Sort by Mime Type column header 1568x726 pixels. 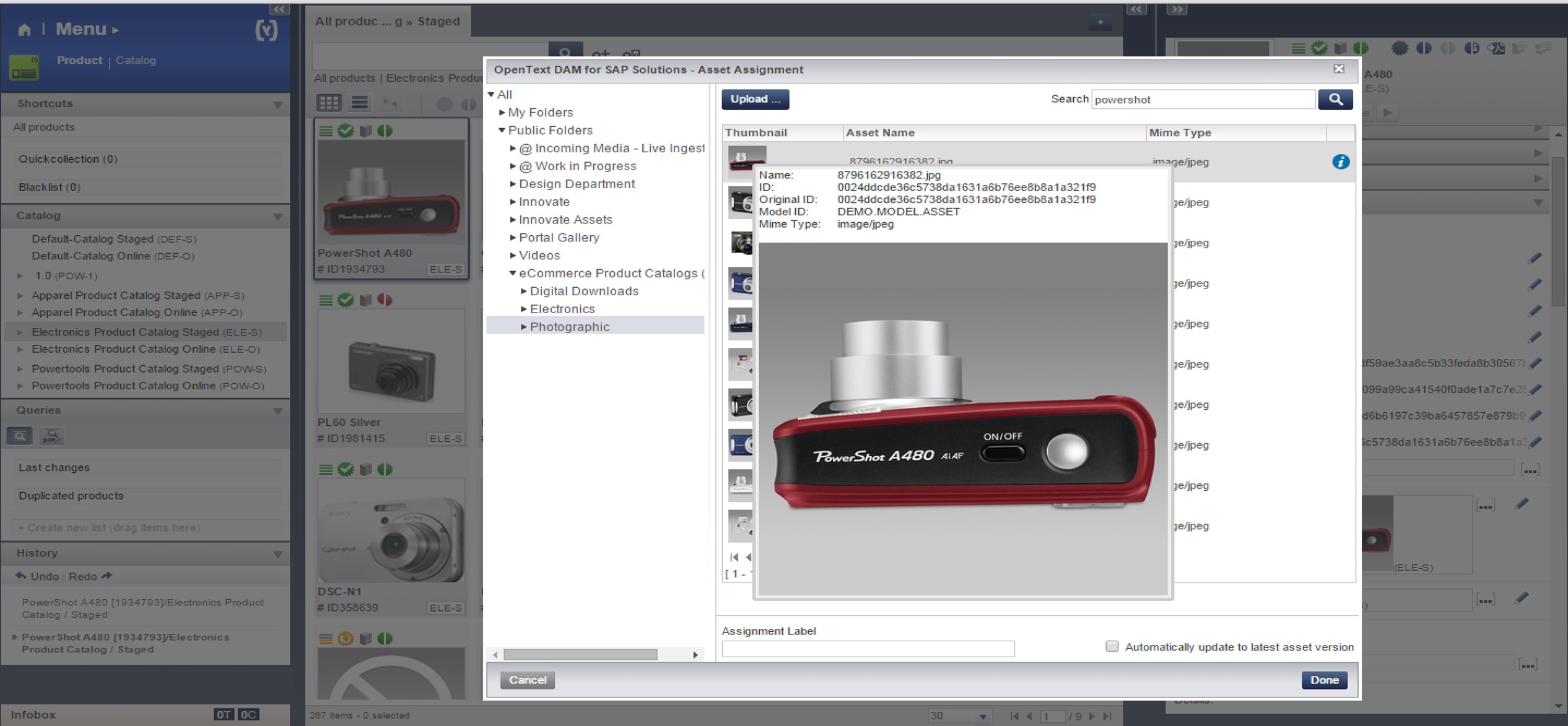pyautogui.click(x=1235, y=132)
